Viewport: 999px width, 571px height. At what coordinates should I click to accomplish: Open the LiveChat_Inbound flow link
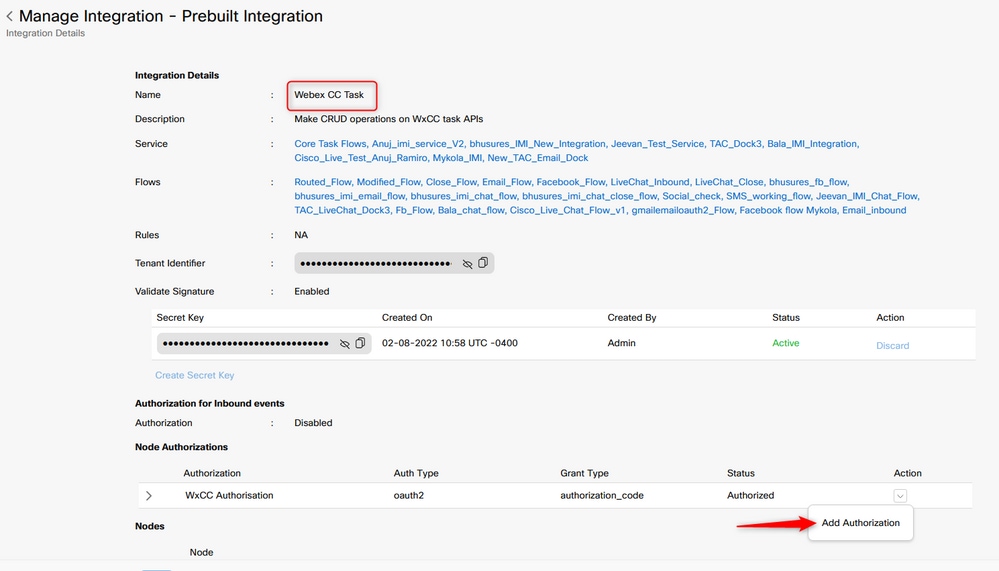coord(650,182)
